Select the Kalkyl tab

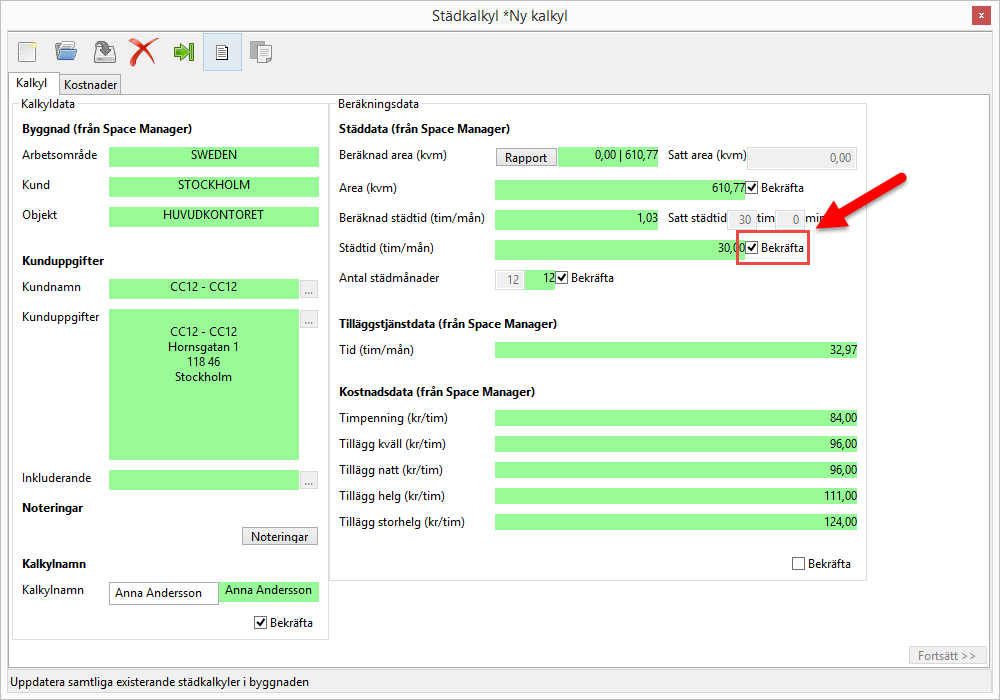32,84
